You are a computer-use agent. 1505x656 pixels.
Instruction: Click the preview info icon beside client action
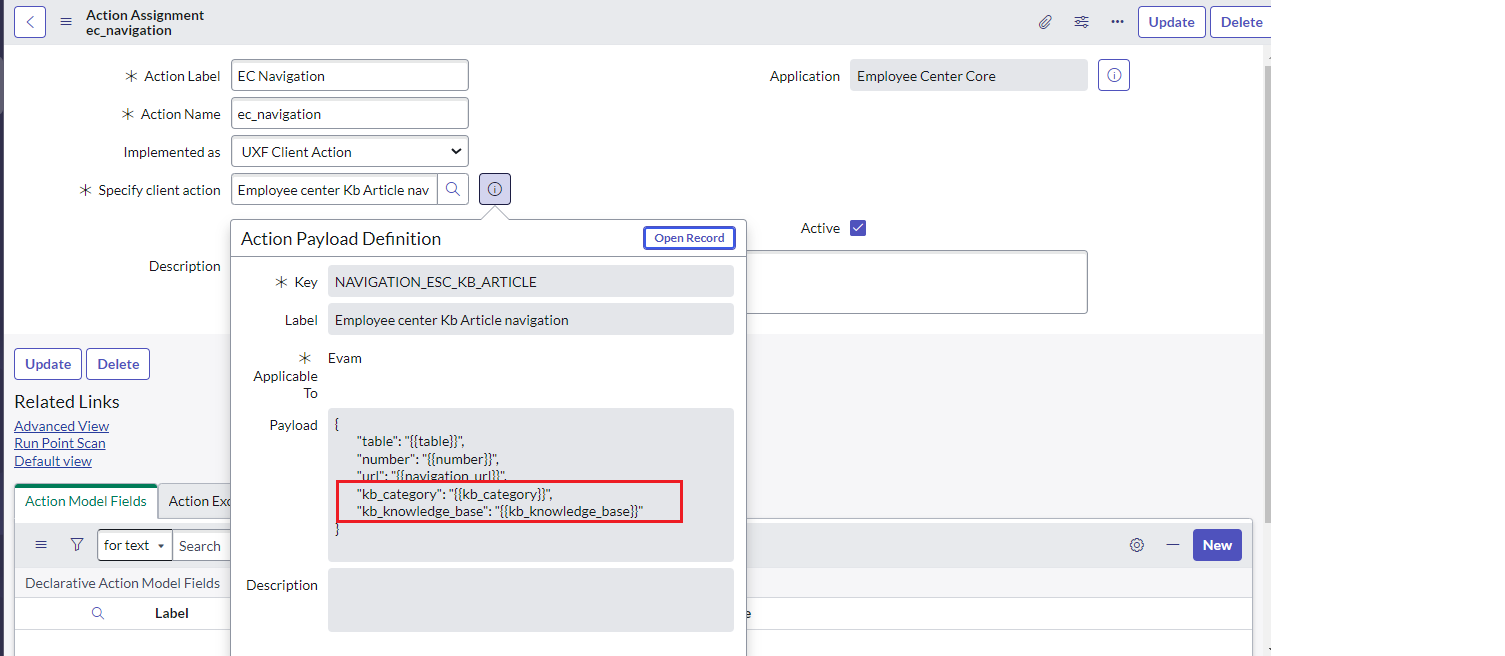pos(495,189)
